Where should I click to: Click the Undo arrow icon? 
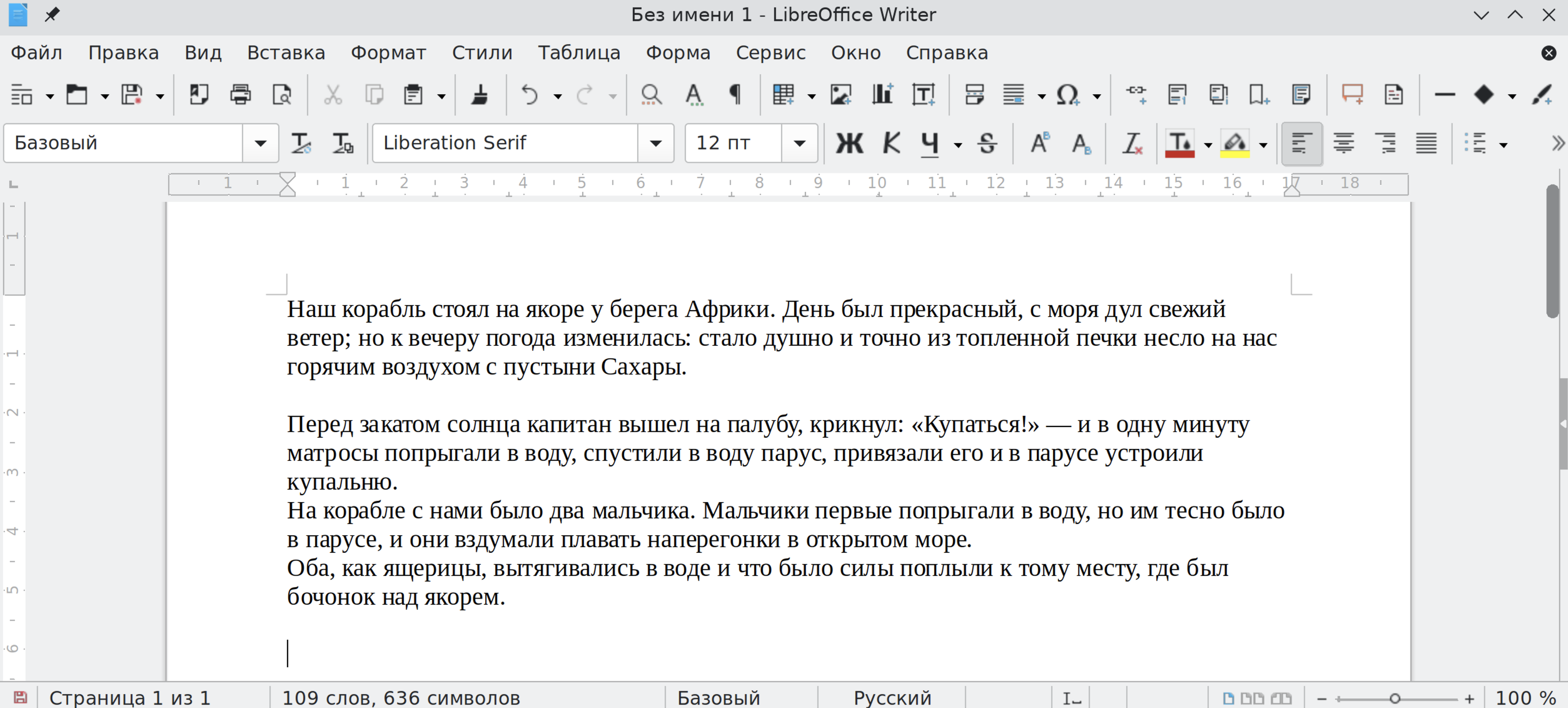(x=529, y=94)
